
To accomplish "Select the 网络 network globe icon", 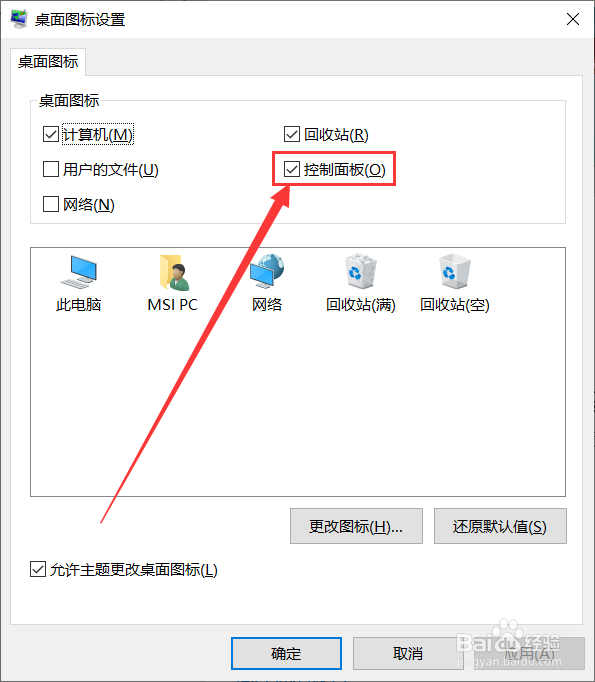I will coord(267,271).
